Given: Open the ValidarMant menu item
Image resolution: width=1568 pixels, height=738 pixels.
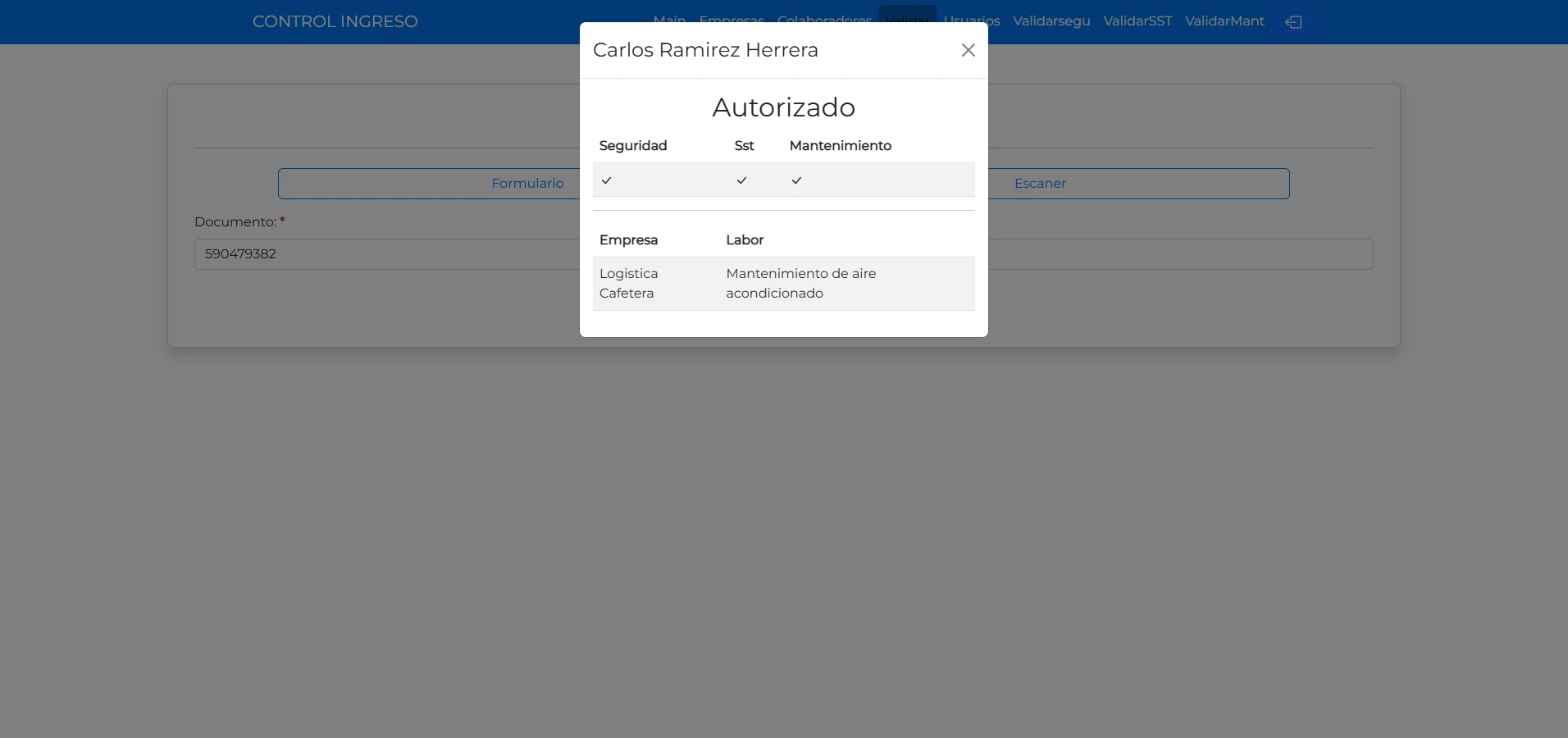Looking at the screenshot, I should click(1224, 21).
